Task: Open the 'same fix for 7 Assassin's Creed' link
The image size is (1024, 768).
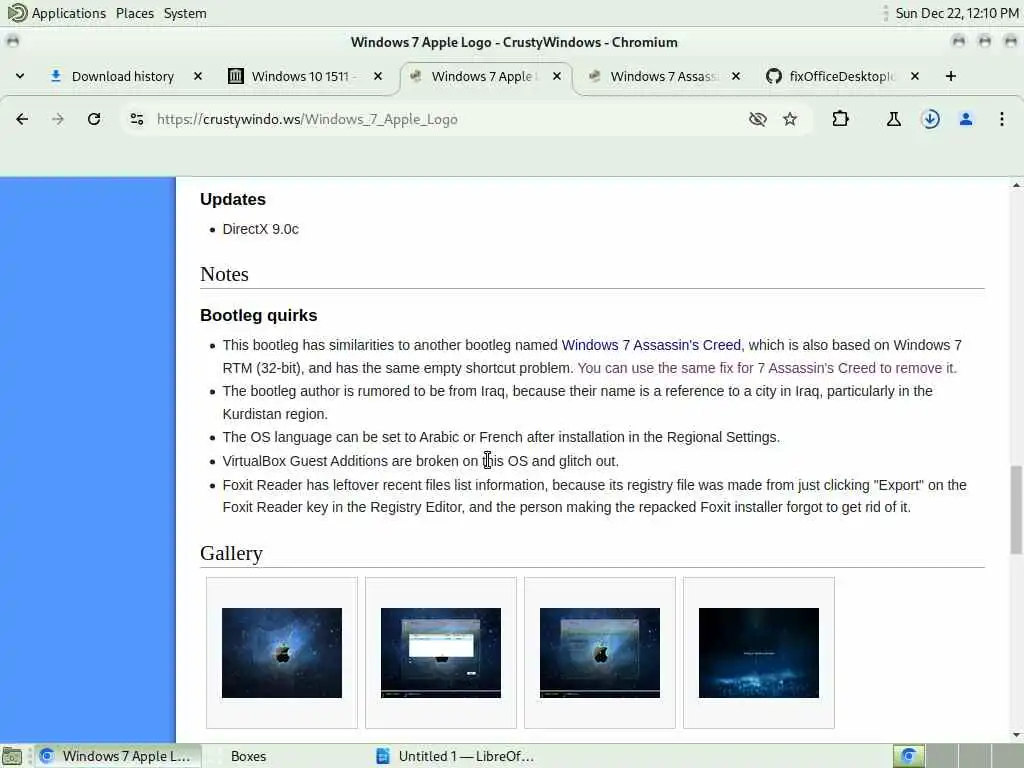Action: point(767,368)
